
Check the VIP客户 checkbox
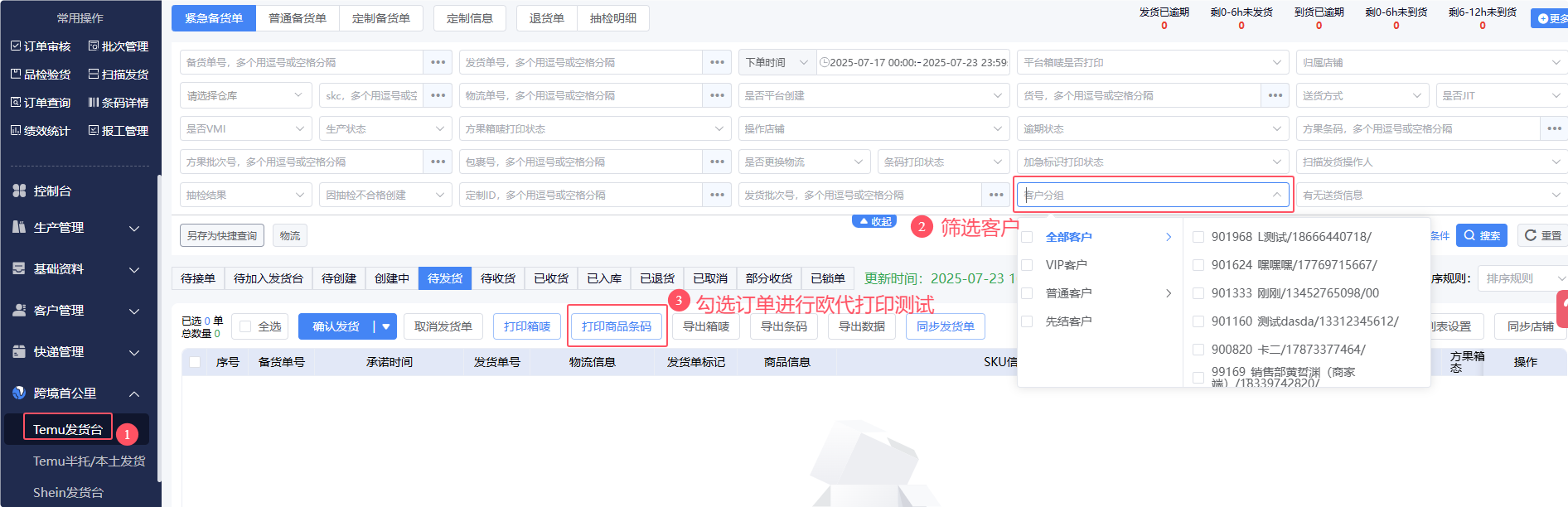pyautogui.click(x=1027, y=265)
